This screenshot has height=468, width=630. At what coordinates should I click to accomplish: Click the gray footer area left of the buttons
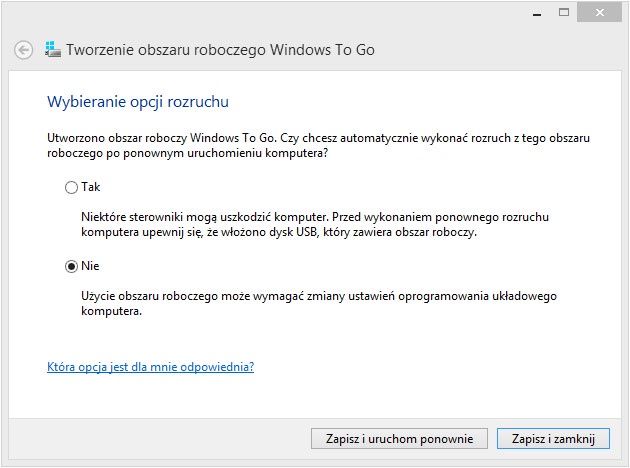click(160, 439)
